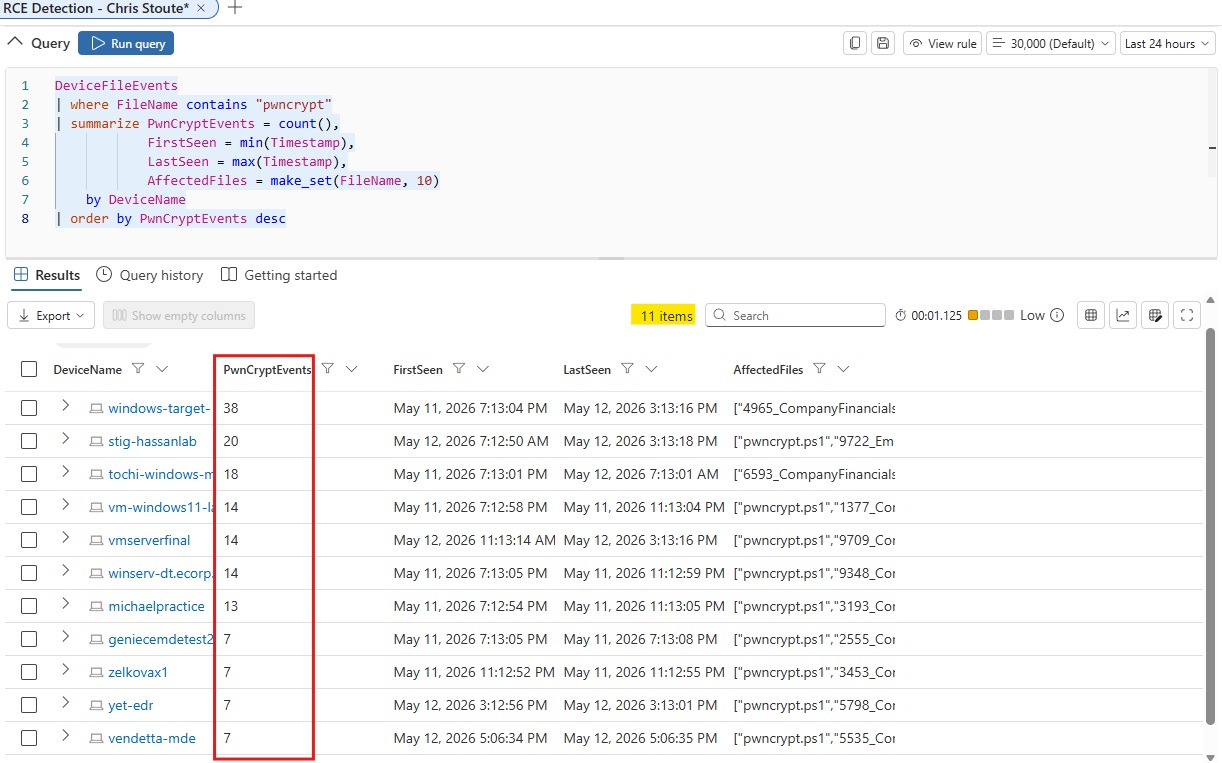1222x763 pixels.
Task: Expand the vendetta-mde row
Action: tap(65, 736)
